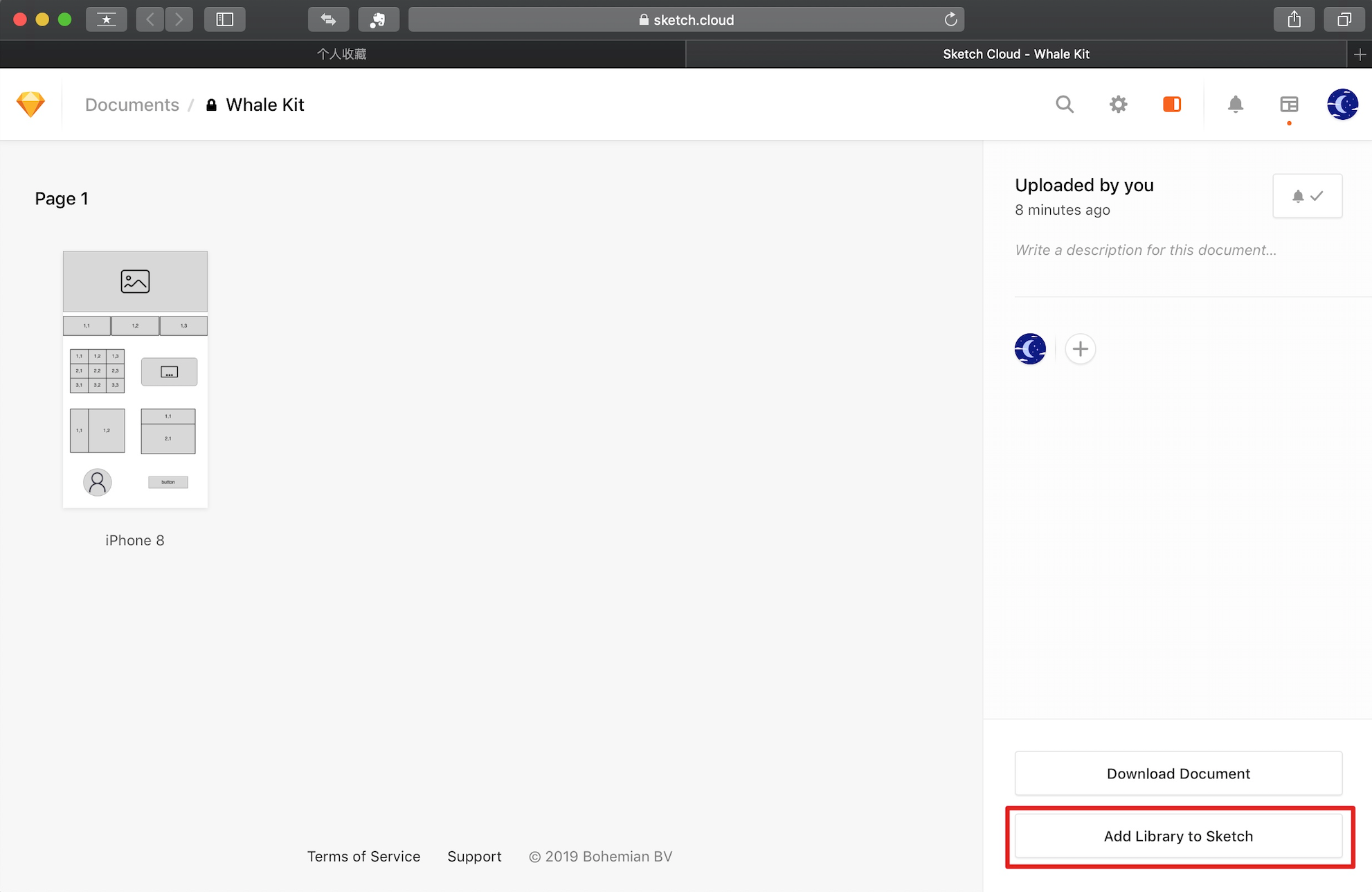Screen dimensions: 1372x892
Task: Click the Add Library to Sketch button
Action: (1178, 836)
